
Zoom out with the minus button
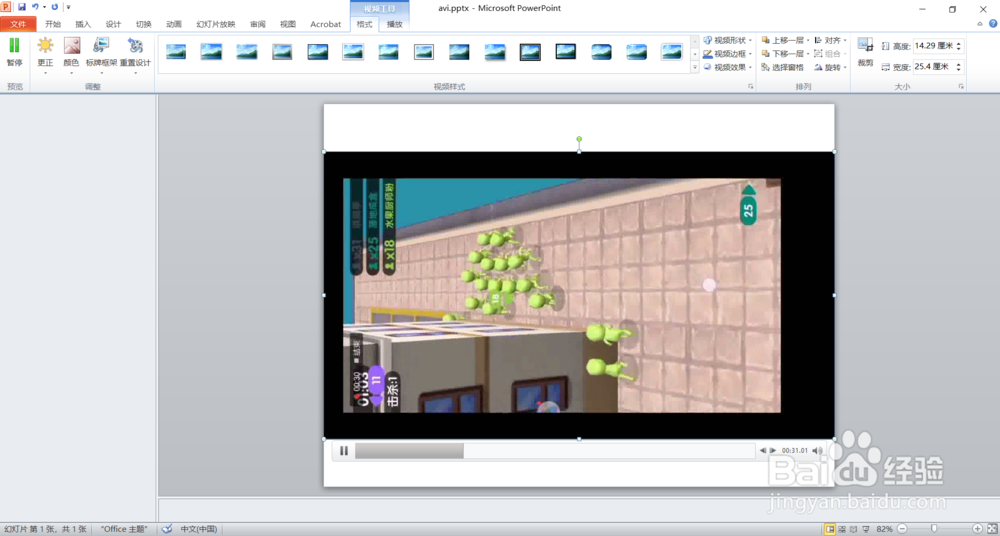tap(902, 529)
